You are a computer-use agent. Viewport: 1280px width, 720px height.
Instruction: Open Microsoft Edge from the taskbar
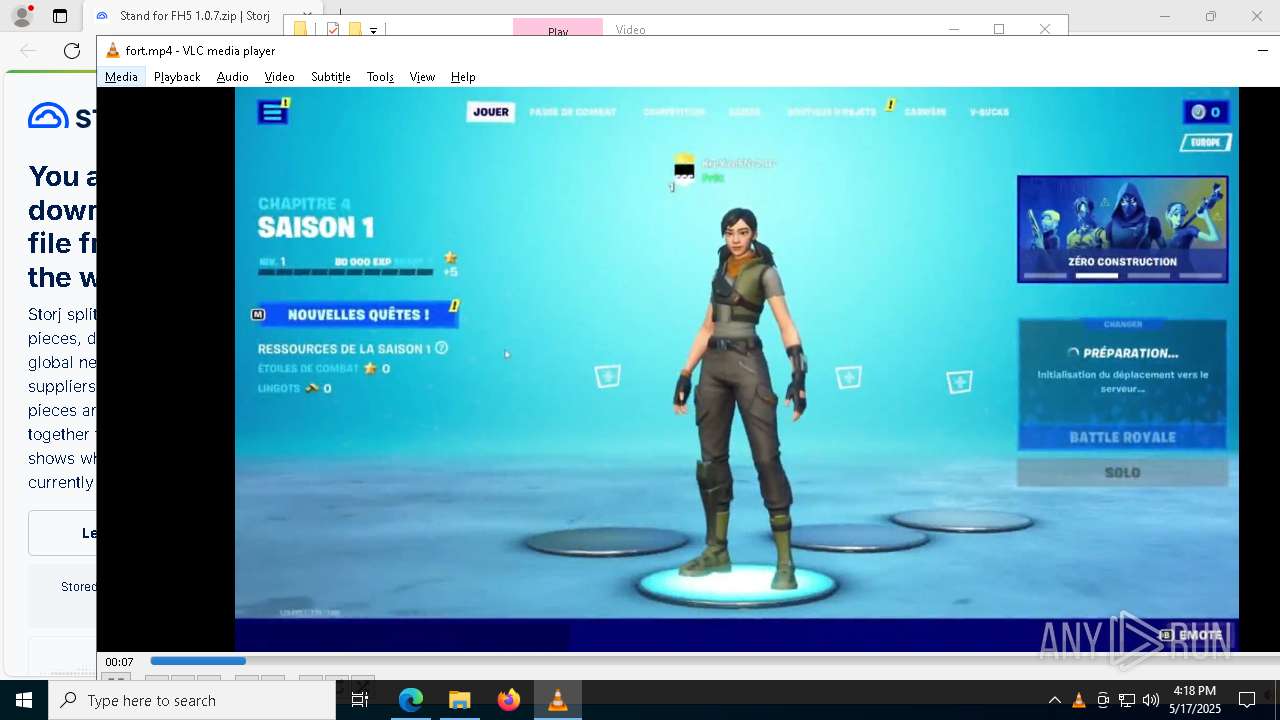(x=411, y=700)
